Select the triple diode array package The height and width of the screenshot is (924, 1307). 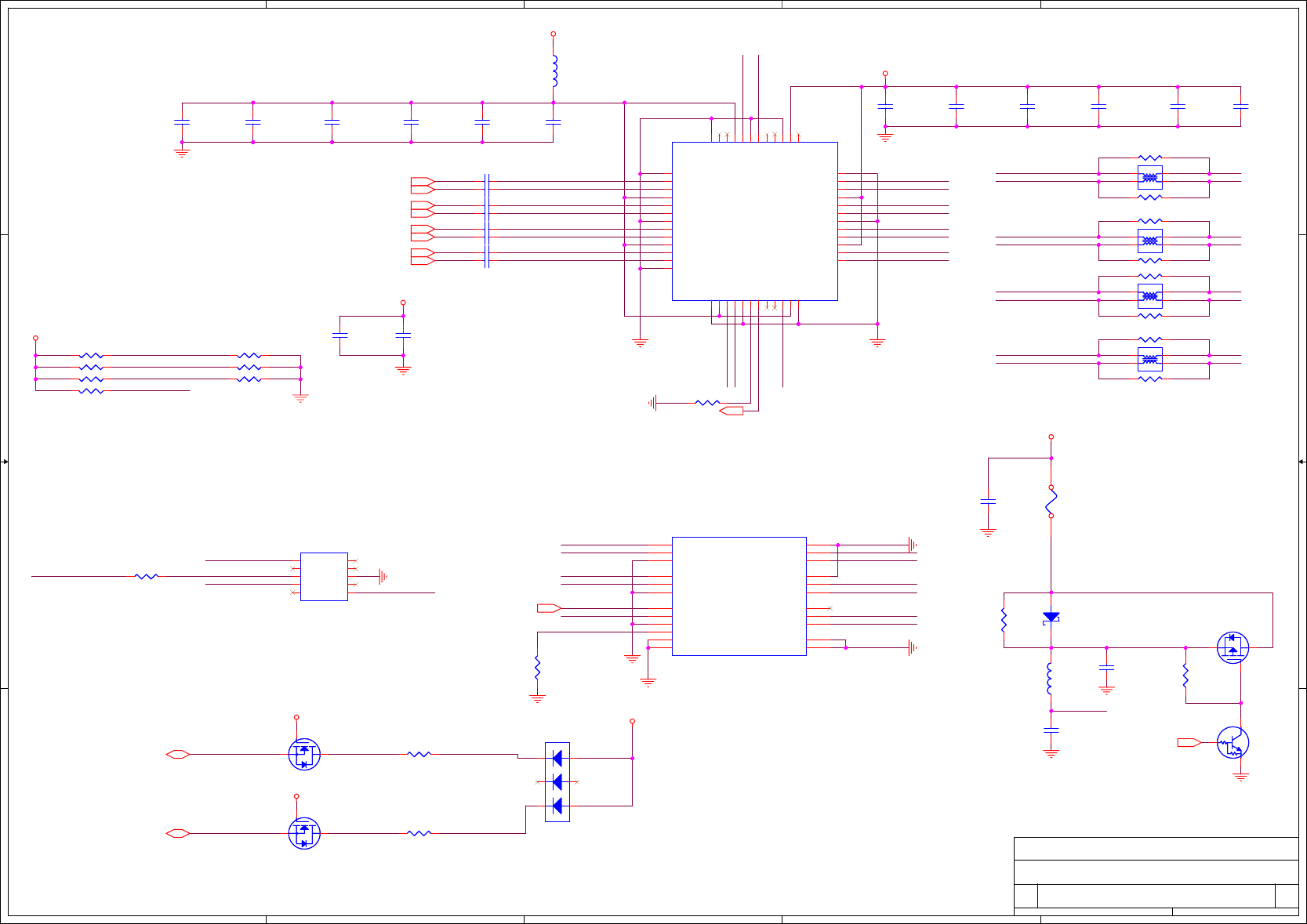(x=557, y=781)
